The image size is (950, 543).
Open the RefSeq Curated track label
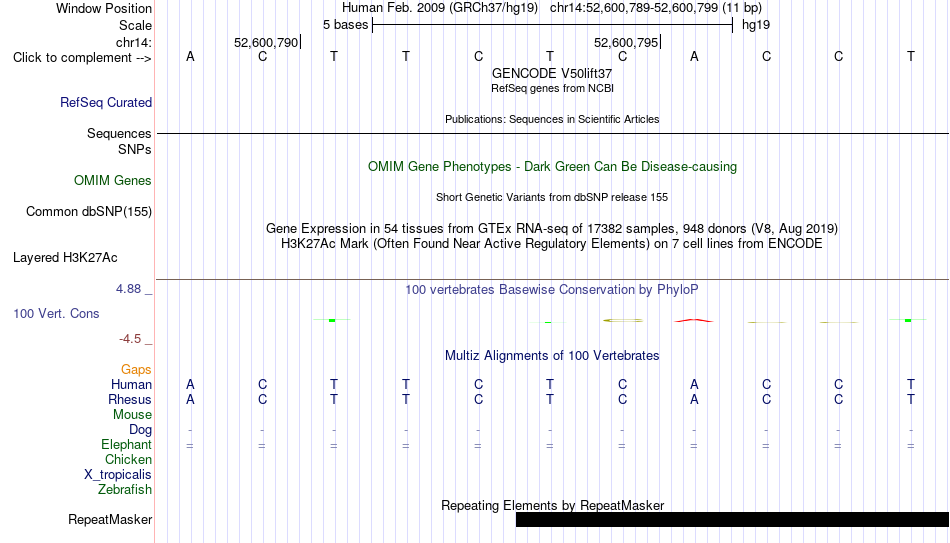click(x=105, y=102)
